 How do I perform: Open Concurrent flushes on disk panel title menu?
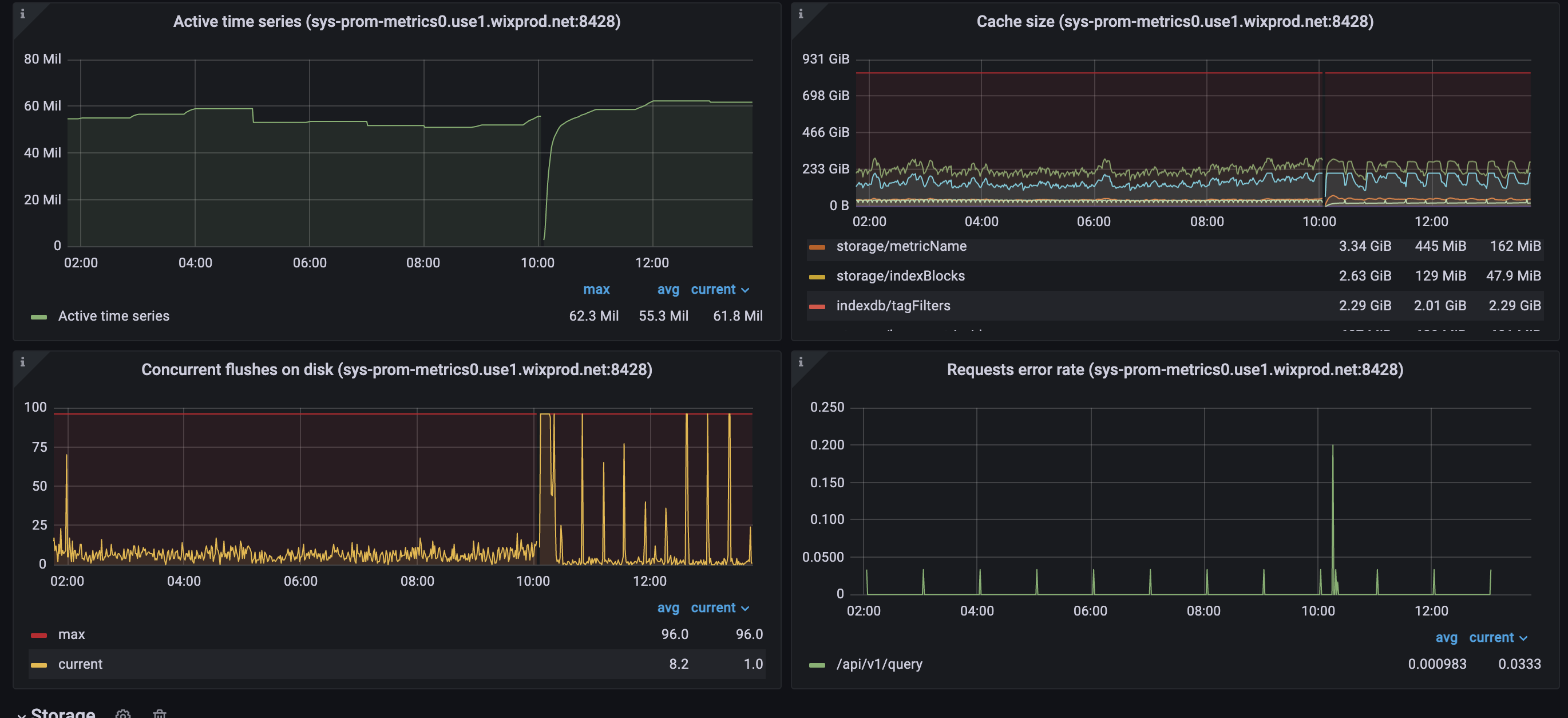[397, 370]
